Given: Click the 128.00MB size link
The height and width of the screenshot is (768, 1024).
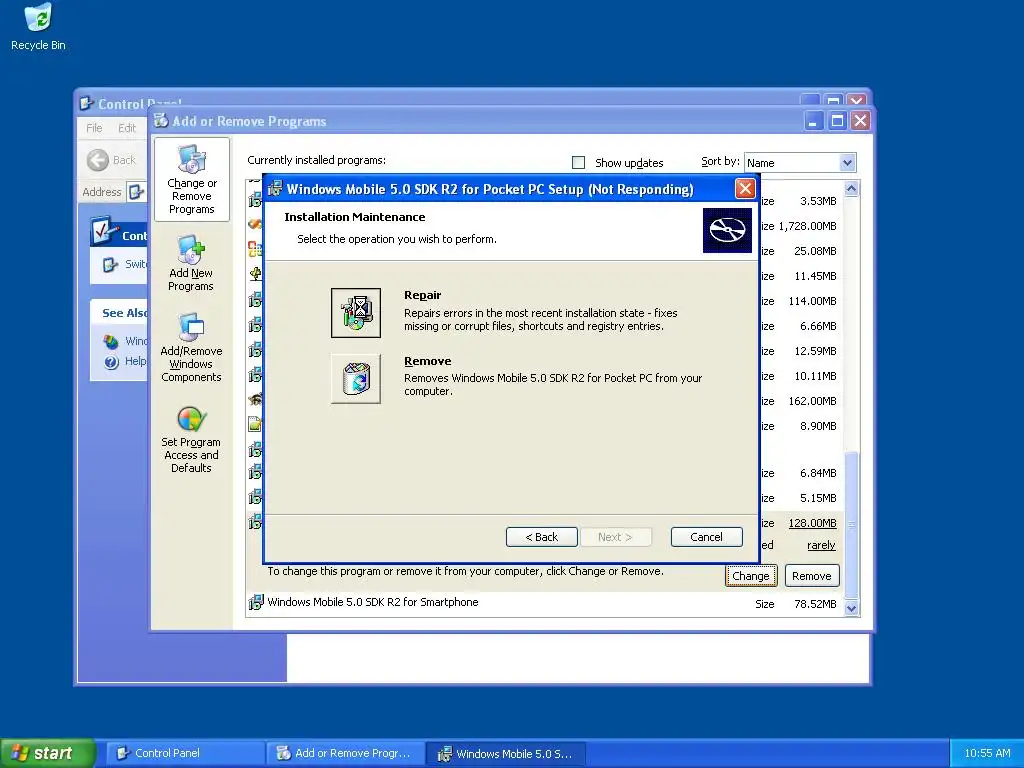Looking at the screenshot, I should [812, 523].
